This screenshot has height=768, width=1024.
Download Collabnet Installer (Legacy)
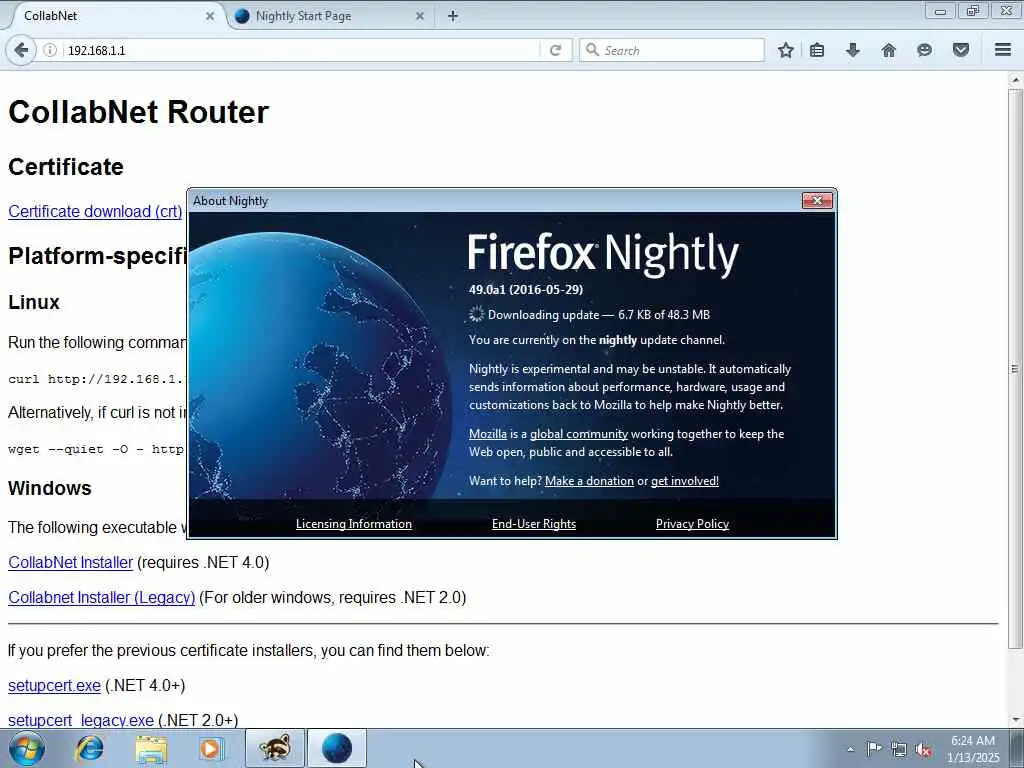click(x=101, y=598)
